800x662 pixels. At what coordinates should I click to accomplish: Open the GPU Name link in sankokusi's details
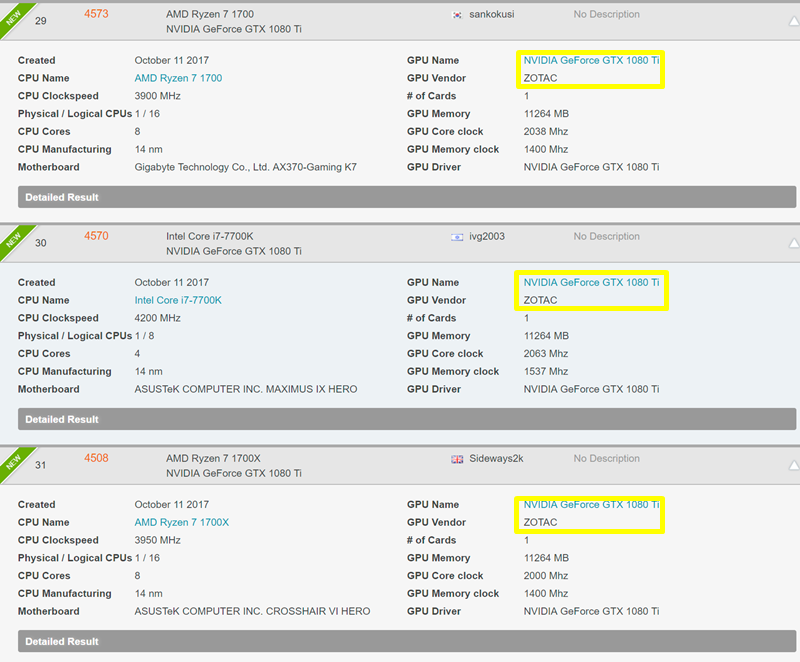coord(591,60)
